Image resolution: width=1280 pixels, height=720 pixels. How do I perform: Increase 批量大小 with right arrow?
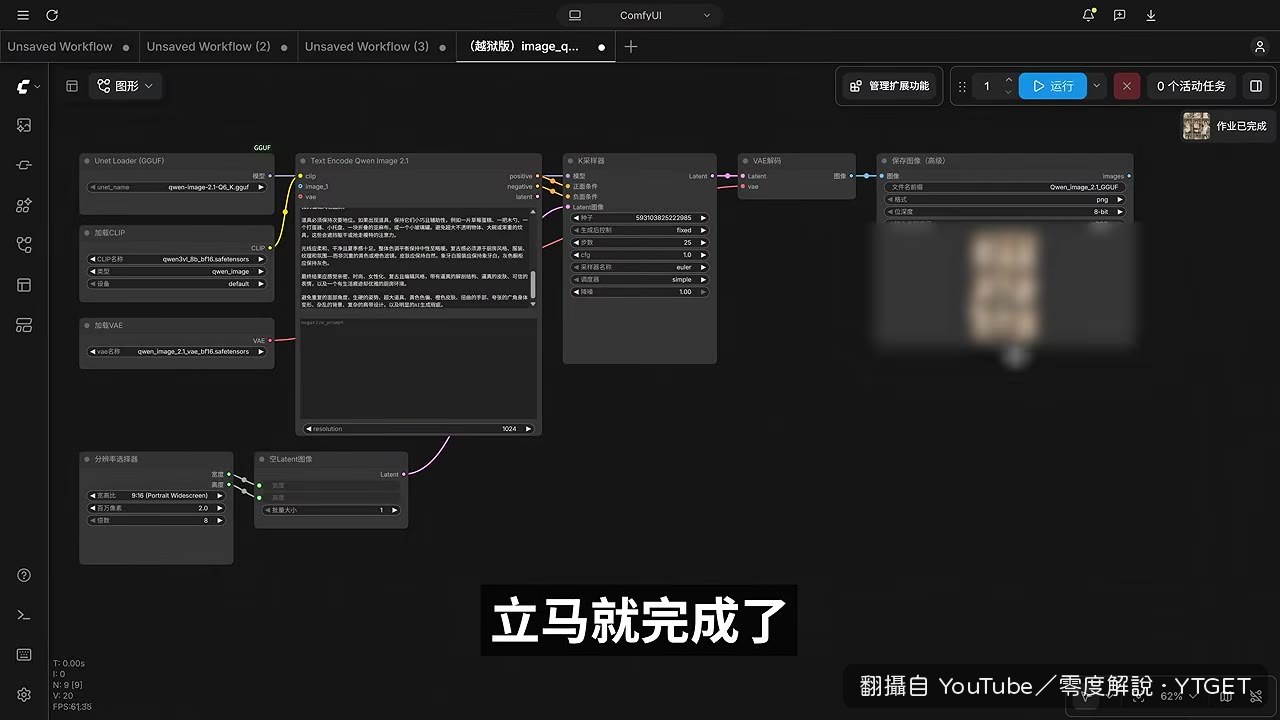394,510
